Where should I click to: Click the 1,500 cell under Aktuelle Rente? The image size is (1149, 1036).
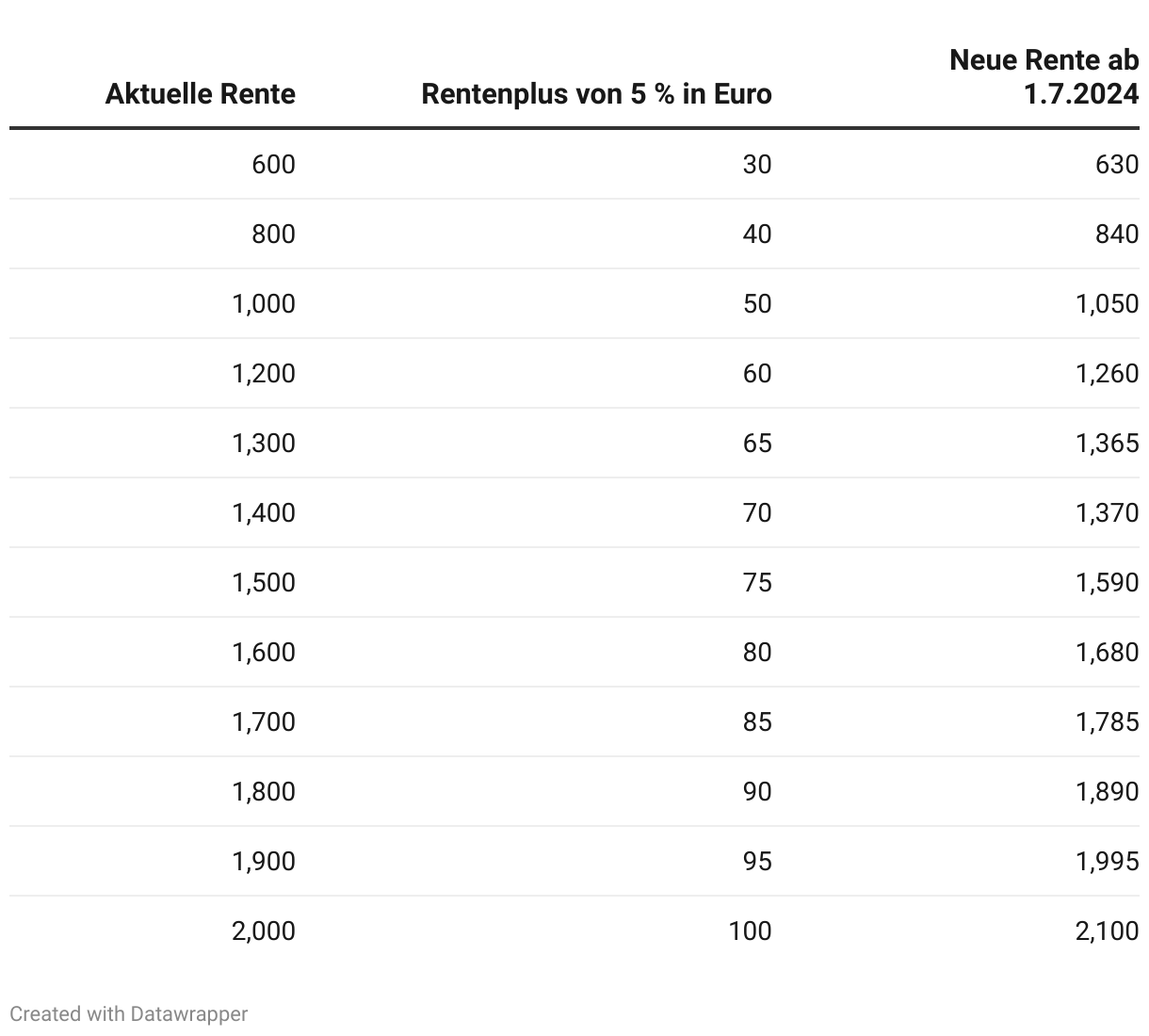coord(263,583)
